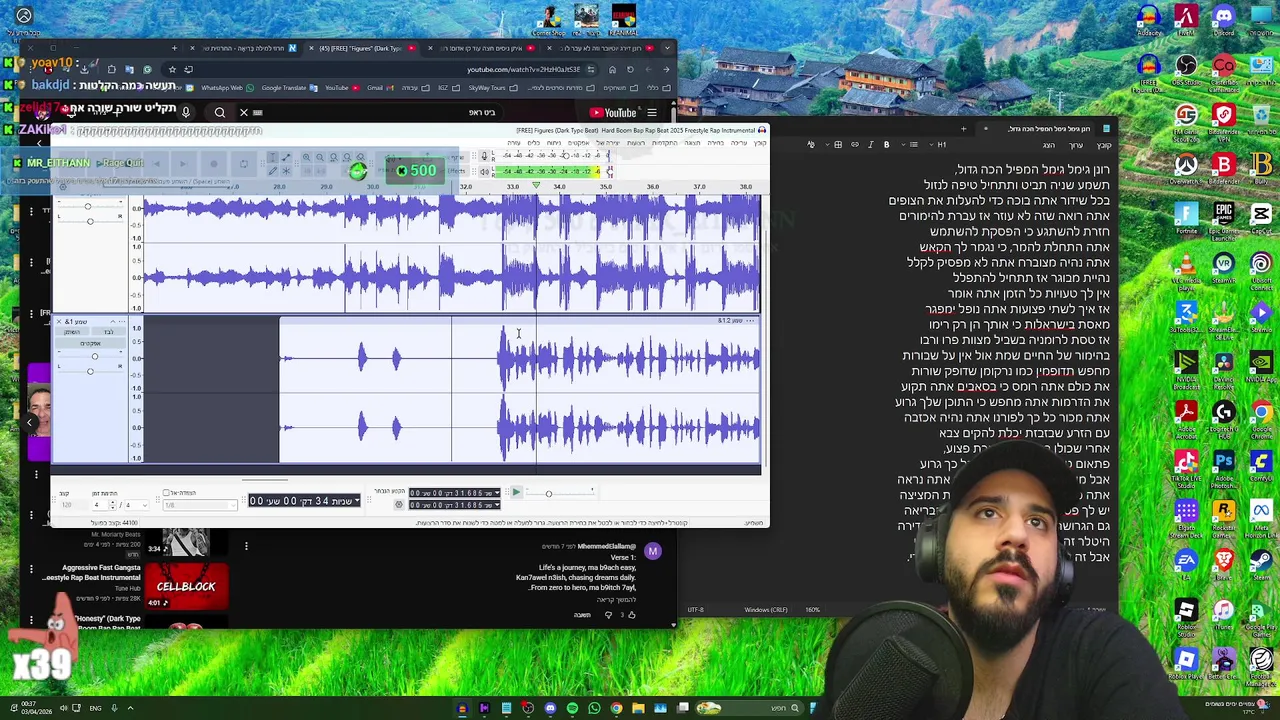Click the dislike thumb on MhemmedElallam's comment
Image resolution: width=1280 pixels, height=720 pixels.
click(608, 614)
